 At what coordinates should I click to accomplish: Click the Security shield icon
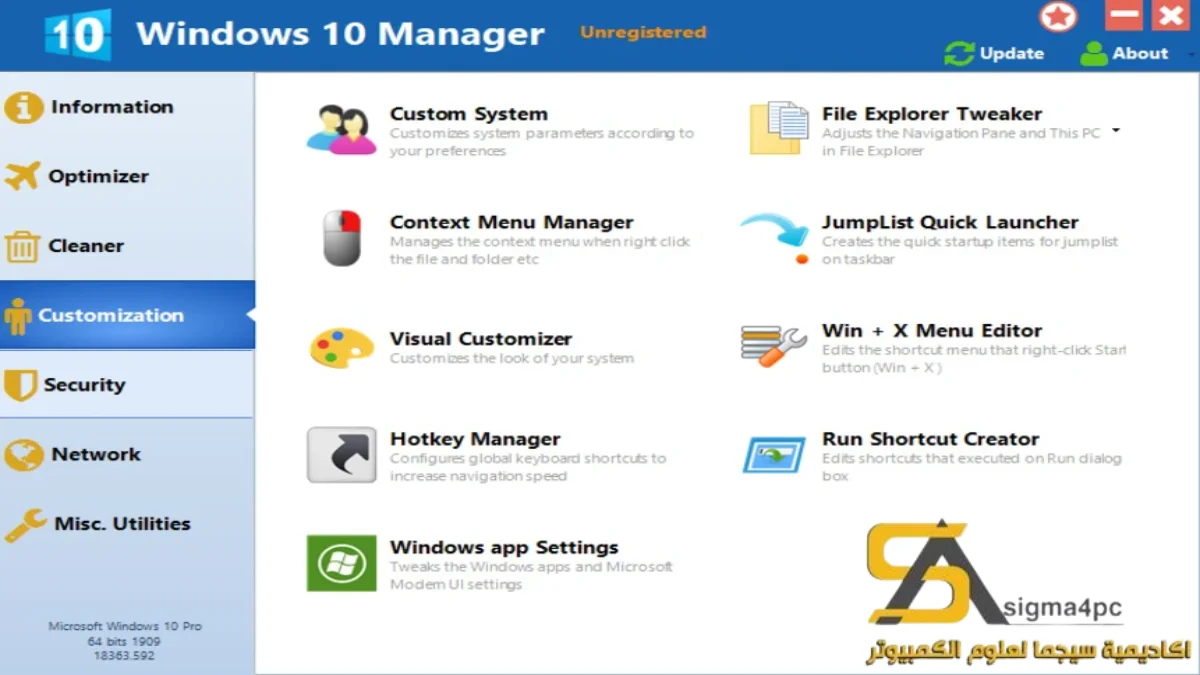[20, 385]
